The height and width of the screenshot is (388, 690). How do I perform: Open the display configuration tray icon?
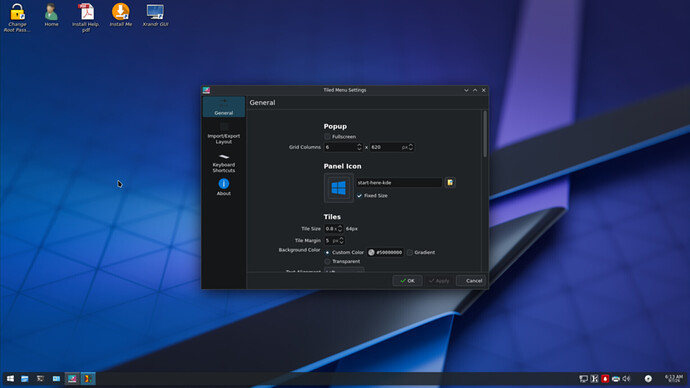[584, 379]
